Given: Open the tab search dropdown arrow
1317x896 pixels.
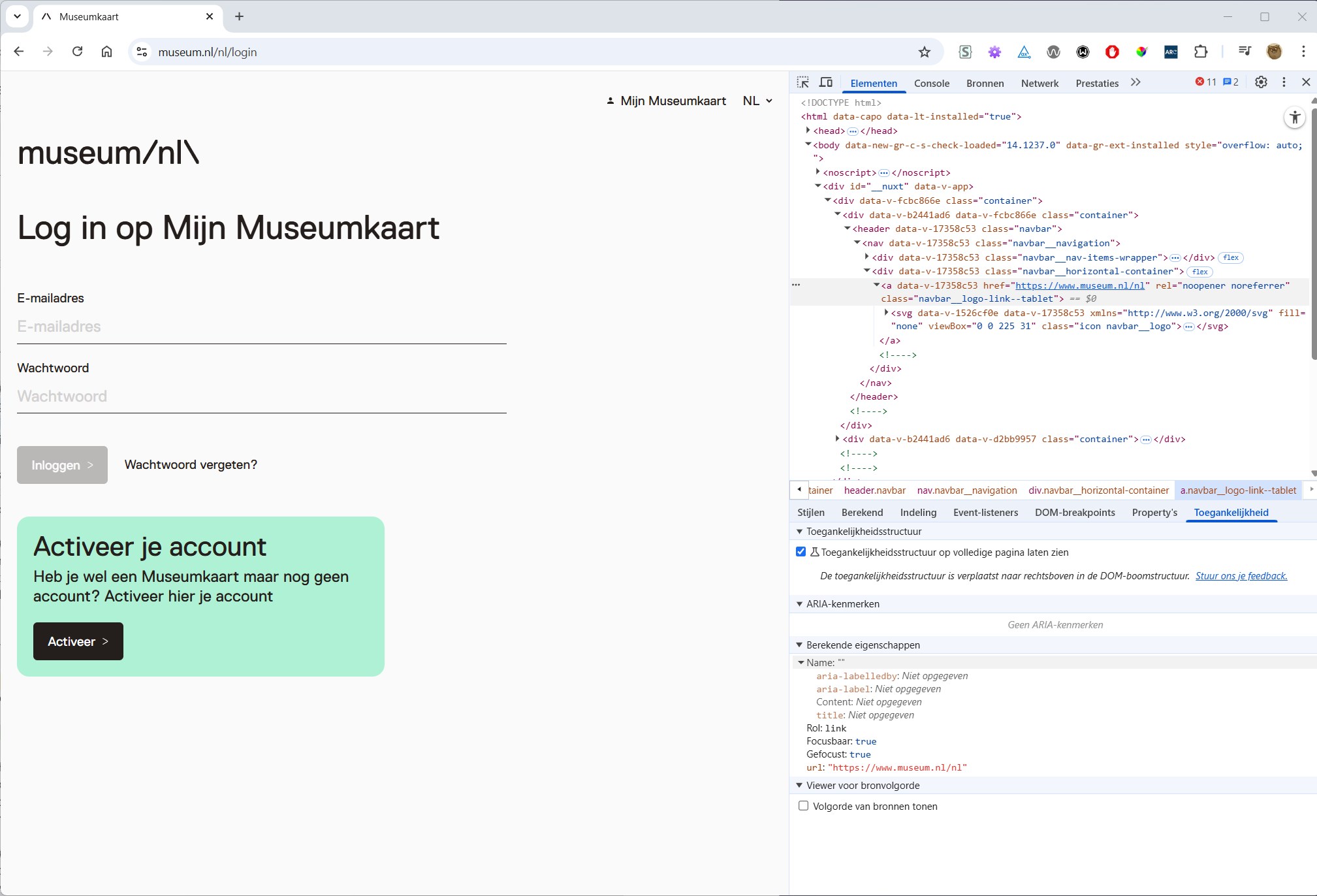Looking at the screenshot, I should pos(18,16).
